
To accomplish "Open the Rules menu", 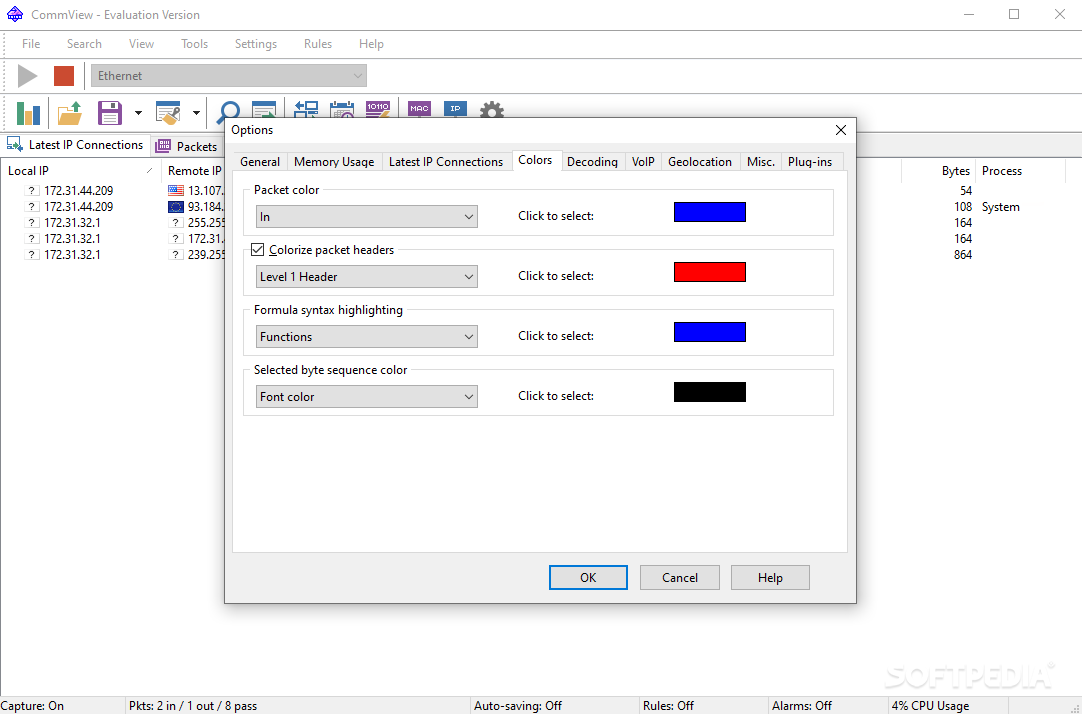I will click(318, 43).
